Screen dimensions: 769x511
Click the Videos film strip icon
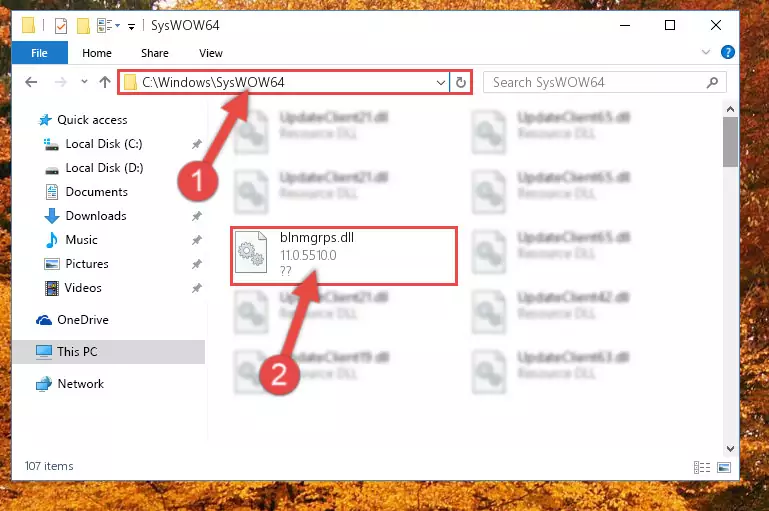(51, 288)
